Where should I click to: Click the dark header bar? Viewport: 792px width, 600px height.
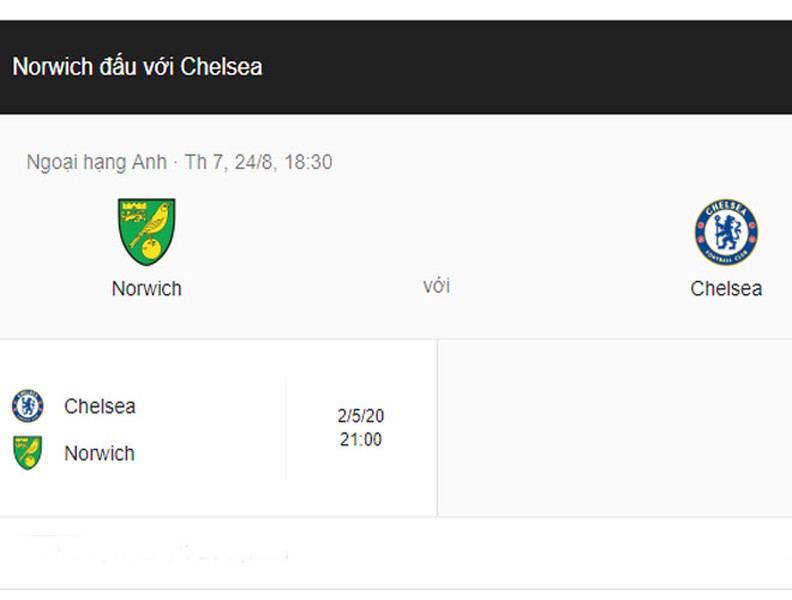[x=396, y=67]
